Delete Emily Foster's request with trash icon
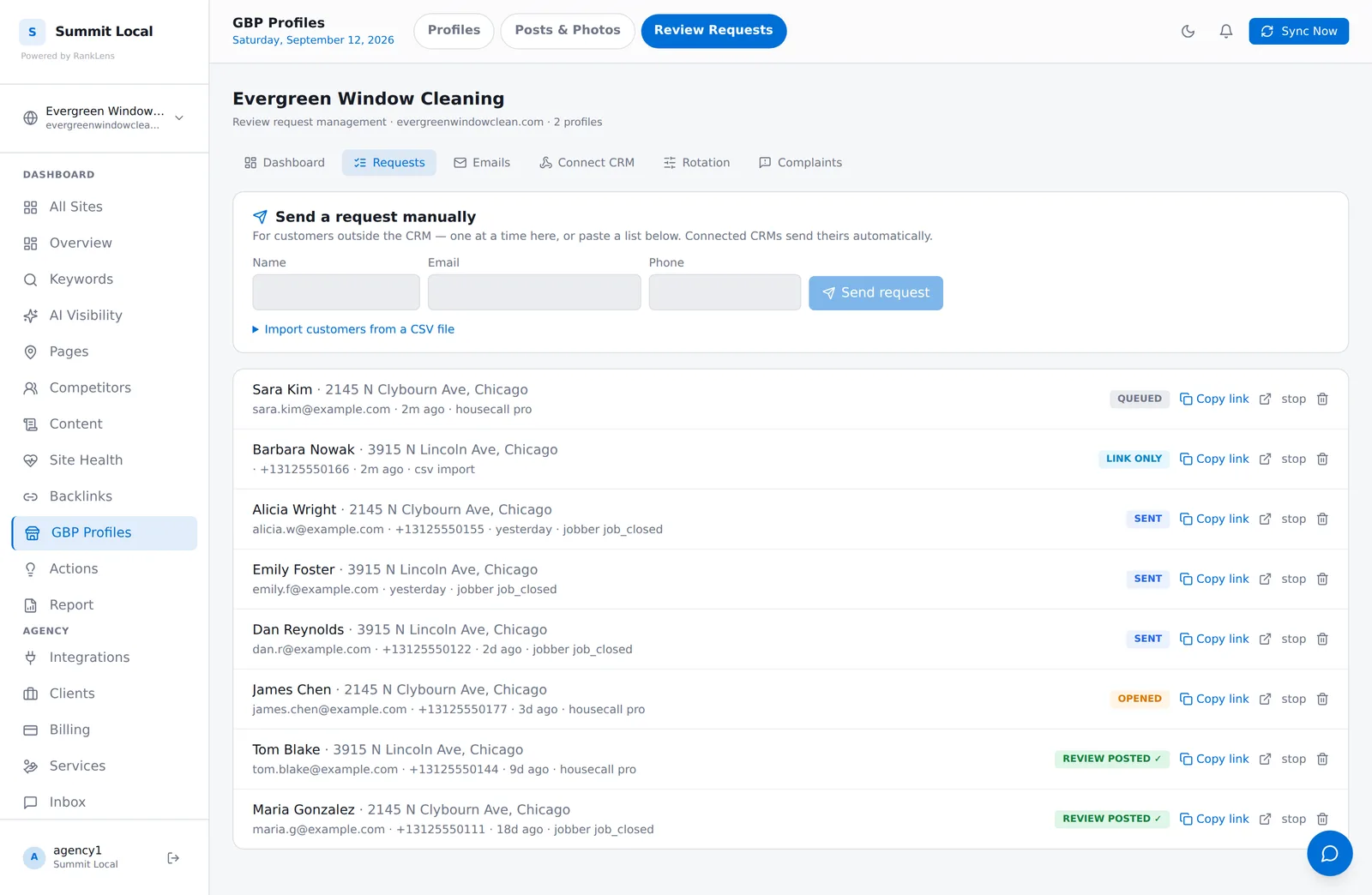This screenshot has width=1372, height=895. 1322,580
